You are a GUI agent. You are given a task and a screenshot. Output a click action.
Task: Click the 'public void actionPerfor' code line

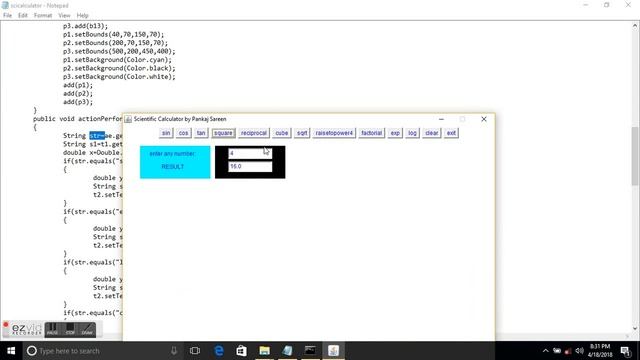(78, 119)
